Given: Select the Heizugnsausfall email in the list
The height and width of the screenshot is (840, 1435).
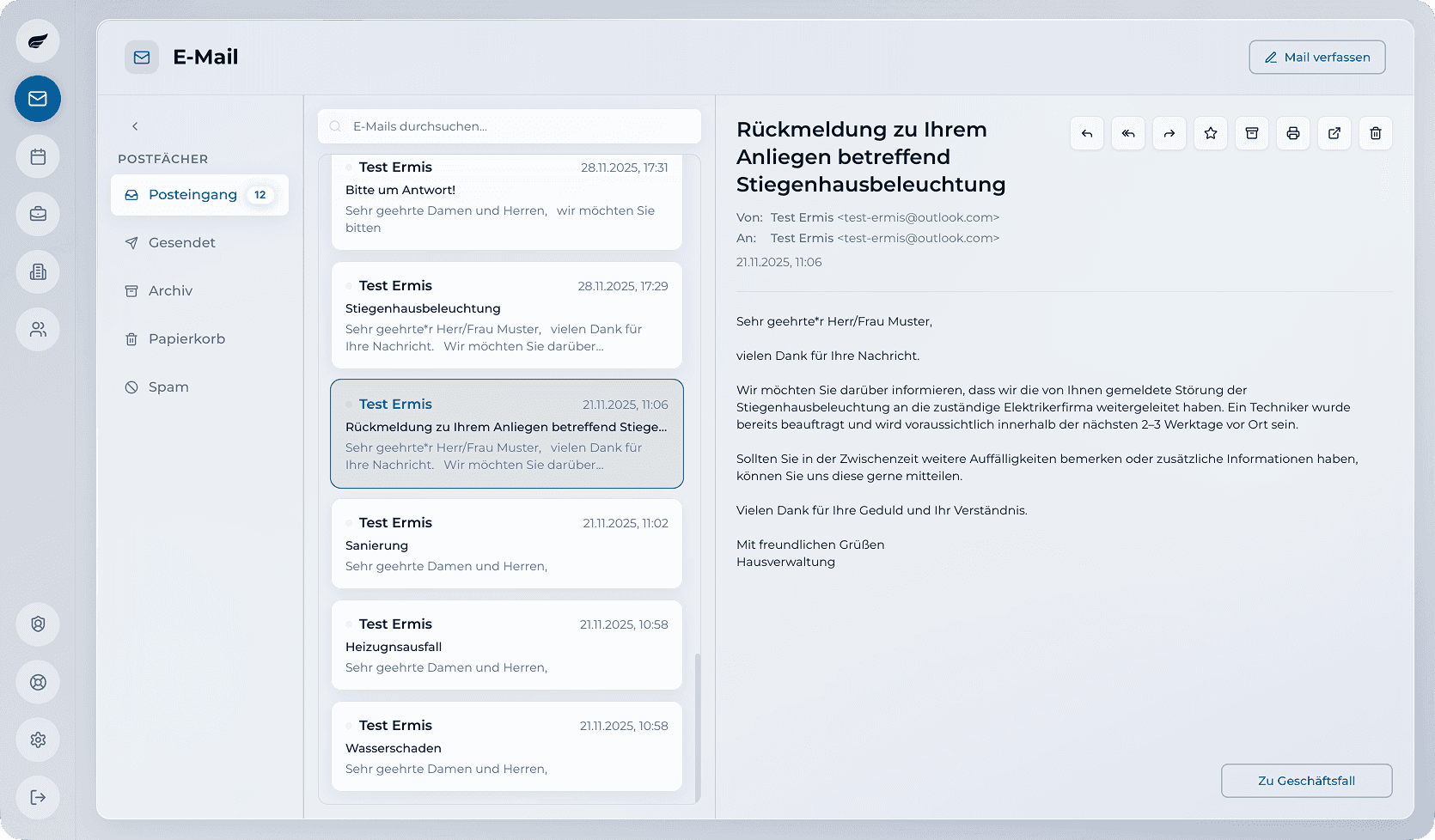Looking at the screenshot, I should (x=506, y=645).
